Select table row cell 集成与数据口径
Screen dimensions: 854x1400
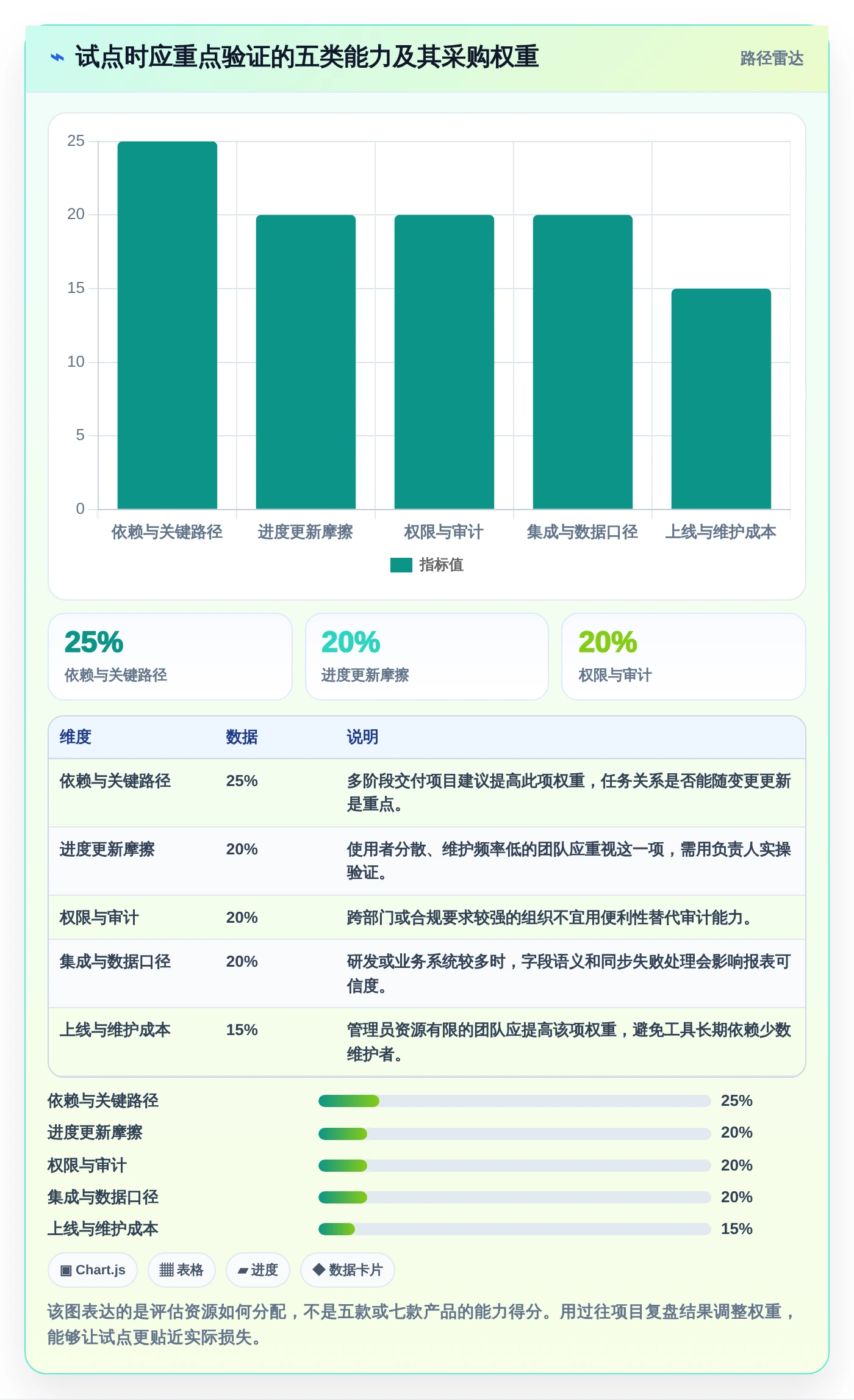[x=115, y=962]
